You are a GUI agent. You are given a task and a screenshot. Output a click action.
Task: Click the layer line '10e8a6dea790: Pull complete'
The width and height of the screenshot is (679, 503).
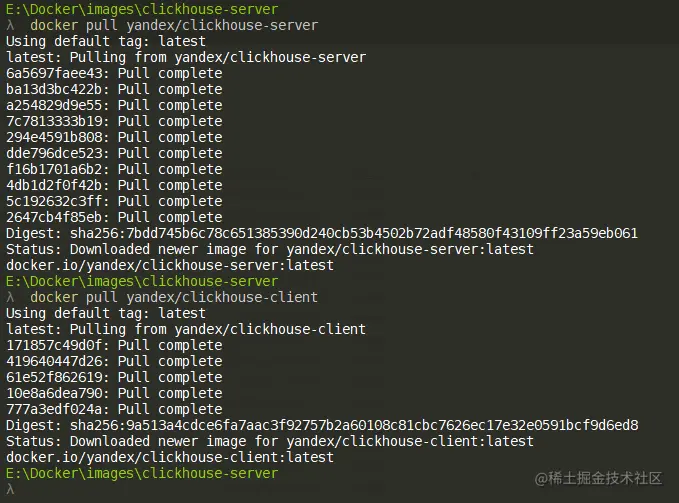coord(114,393)
